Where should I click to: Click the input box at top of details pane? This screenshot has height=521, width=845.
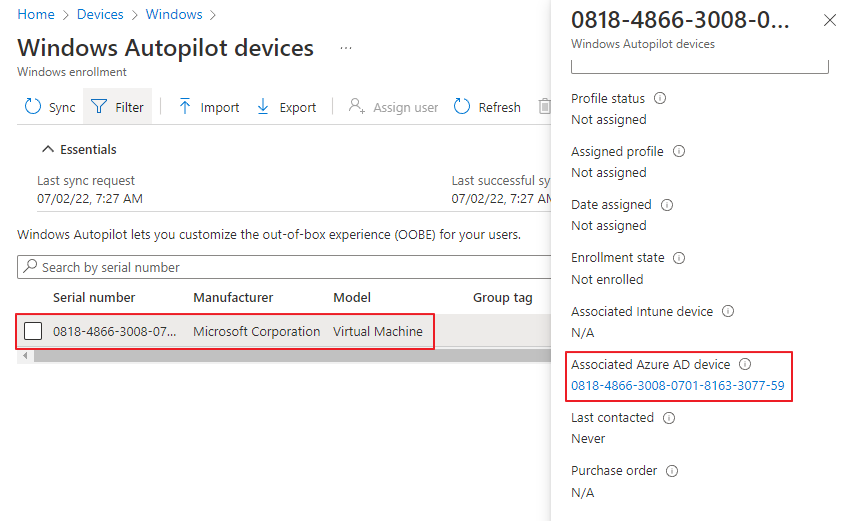point(699,67)
